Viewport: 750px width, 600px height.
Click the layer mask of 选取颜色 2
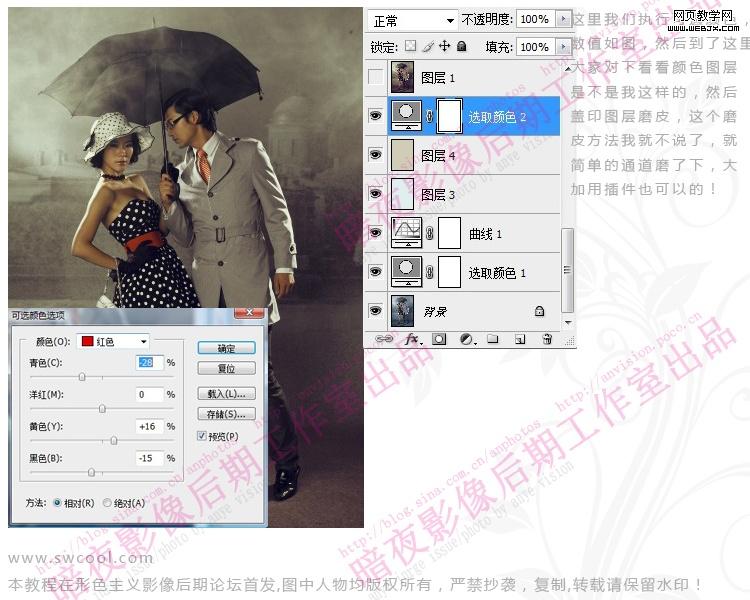click(449, 116)
